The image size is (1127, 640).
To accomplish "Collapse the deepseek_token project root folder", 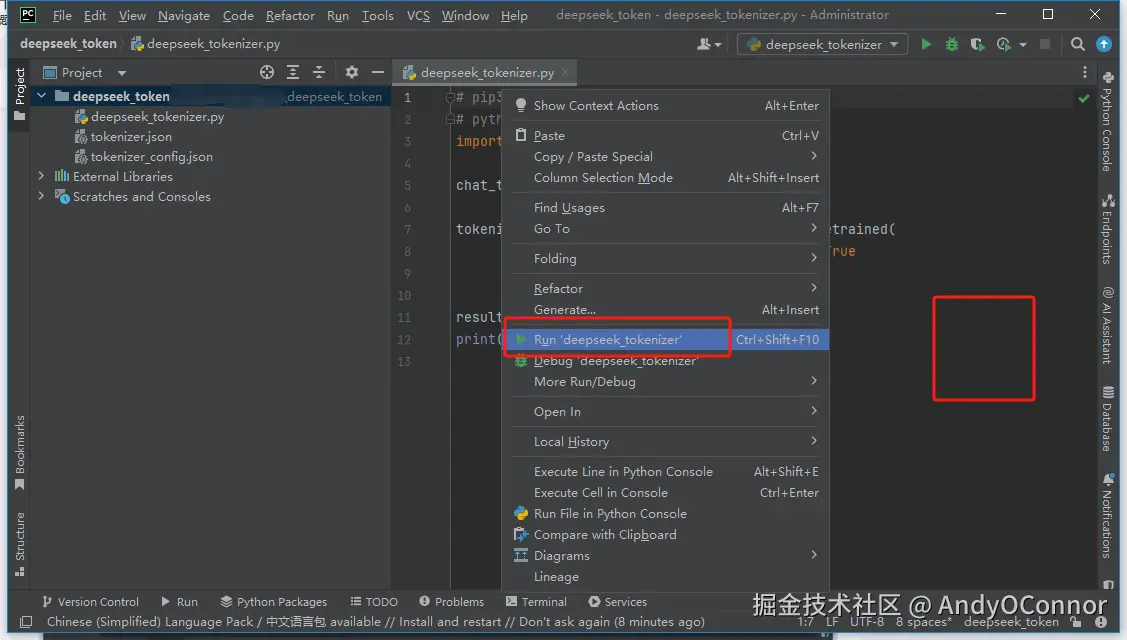I will click(42, 96).
